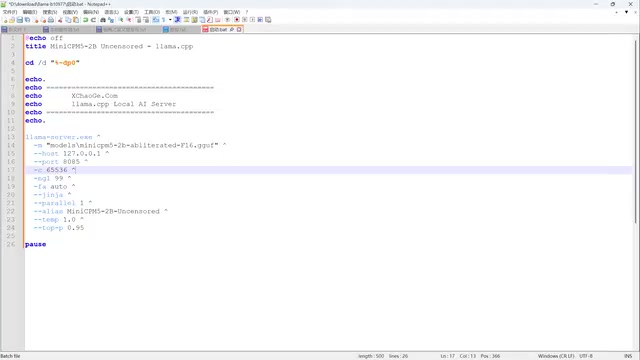
Task: Open the 窗口(W) menu
Action: pos(231,12)
